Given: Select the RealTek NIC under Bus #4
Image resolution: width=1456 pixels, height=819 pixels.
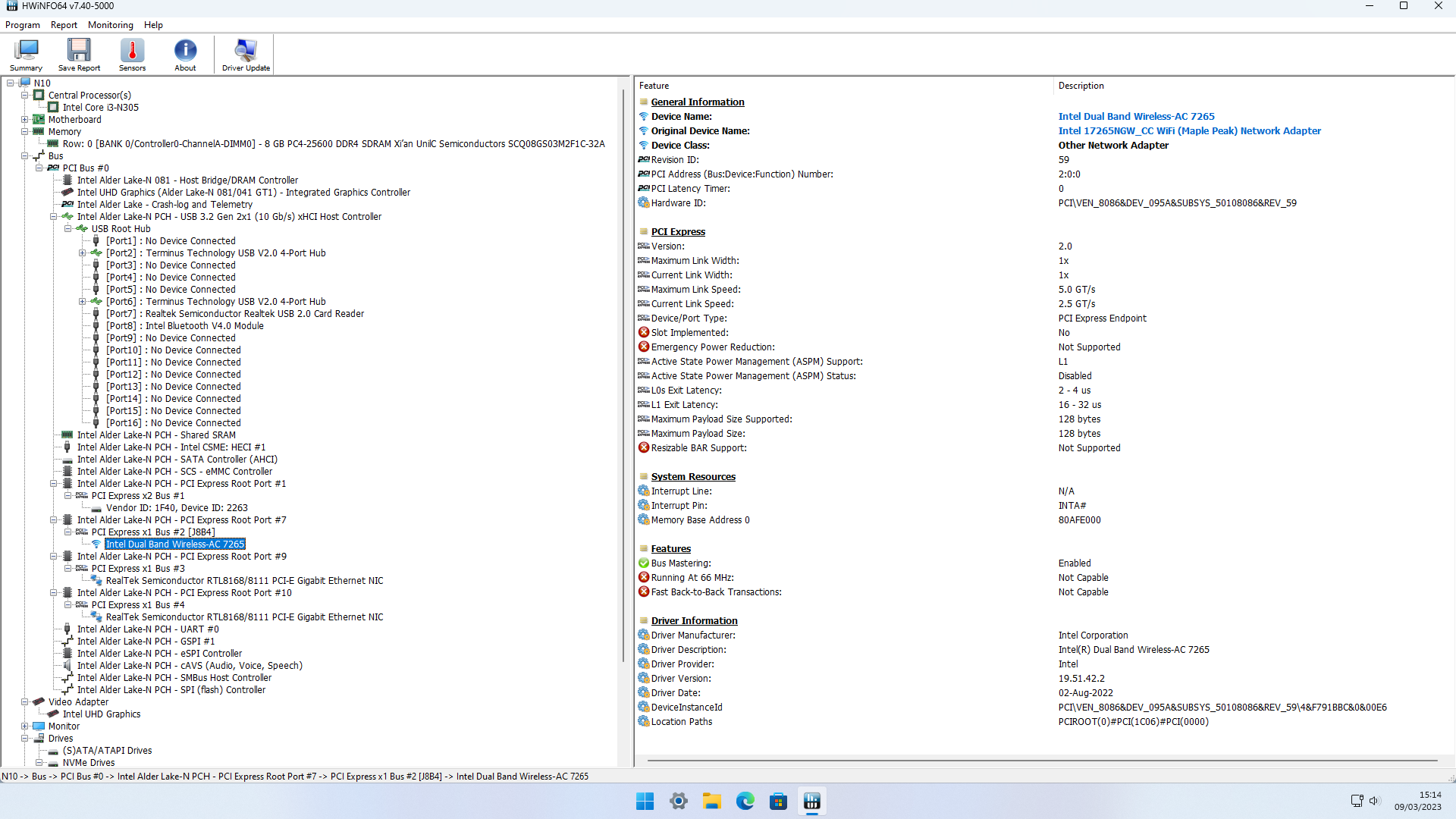Looking at the screenshot, I should (x=244, y=617).
